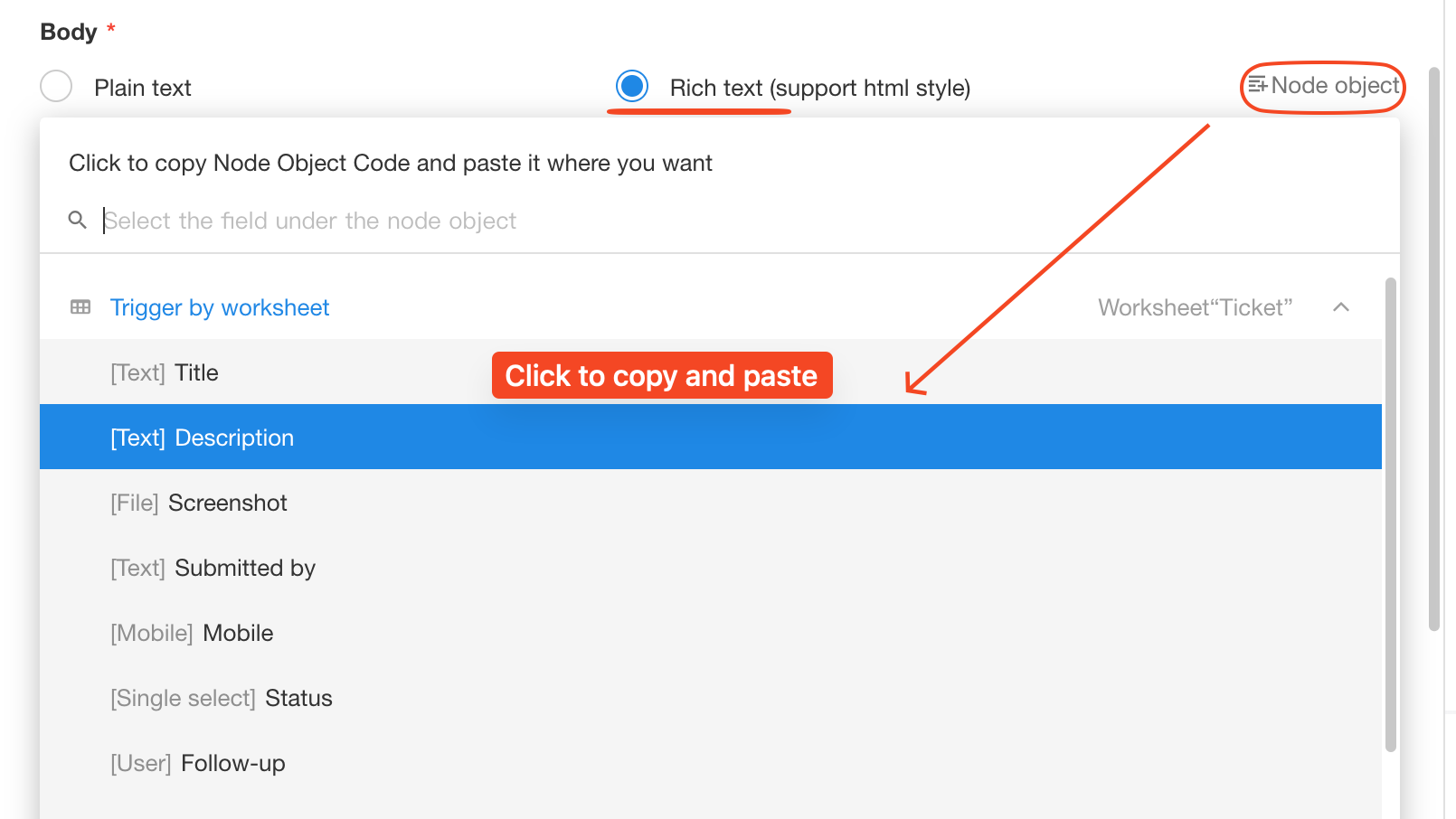This screenshot has height=819, width=1456.
Task: Pick the [User] Follow-up field
Action: 711,763
